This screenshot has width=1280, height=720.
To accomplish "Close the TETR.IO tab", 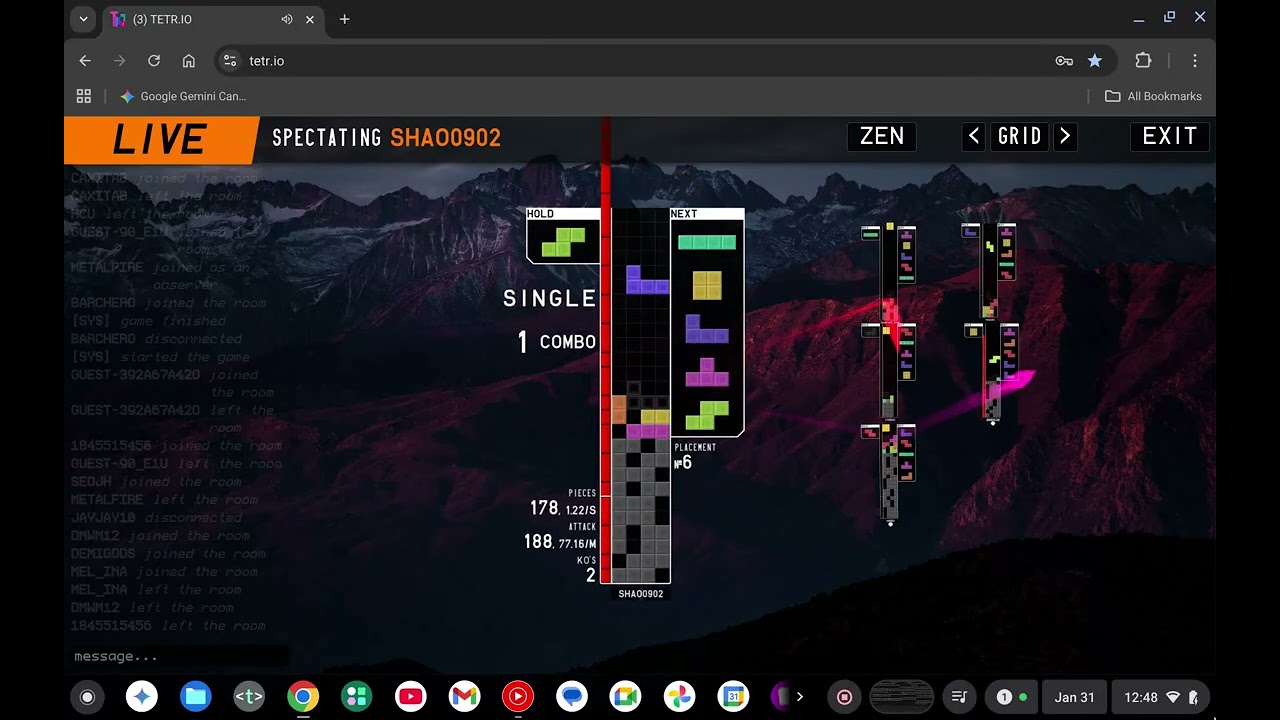I will click(310, 19).
